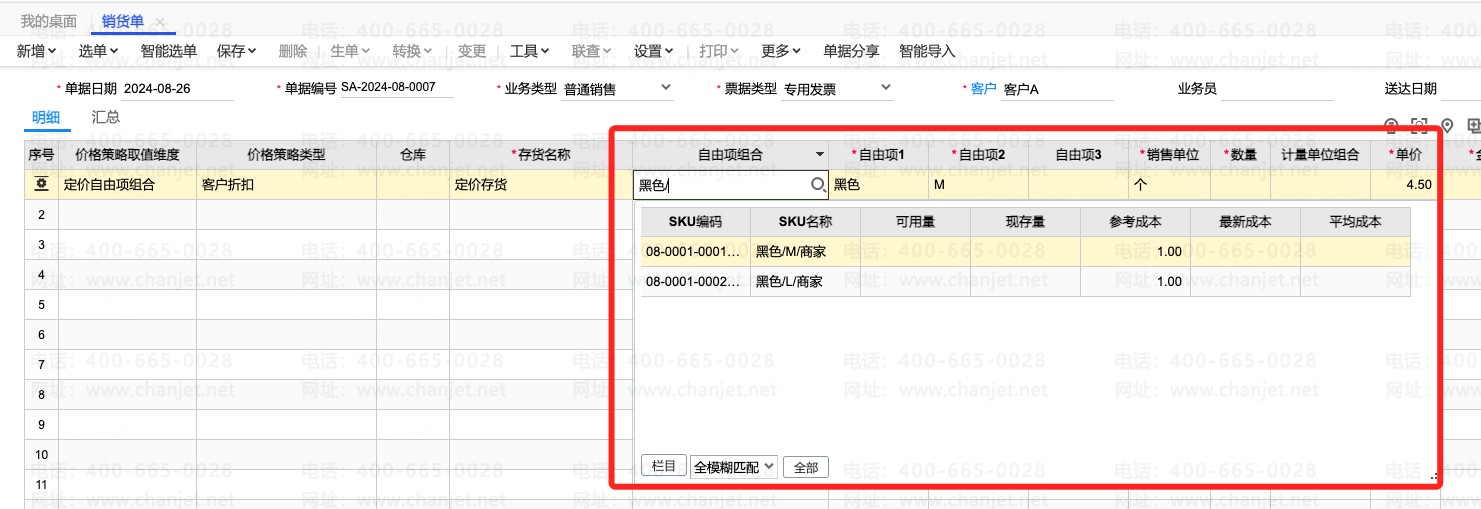Click the row 1 settings gear icon

pyautogui.click(x=41, y=184)
